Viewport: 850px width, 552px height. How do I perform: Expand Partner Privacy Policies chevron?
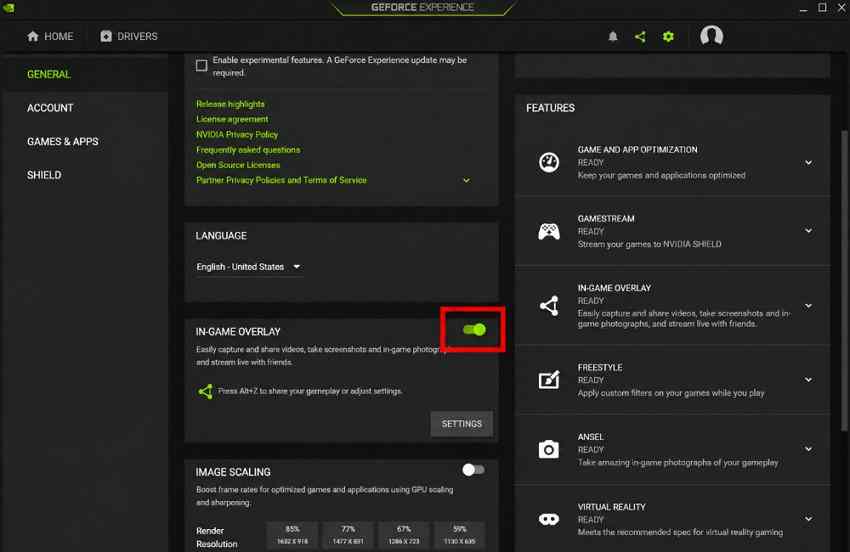click(x=466, y=180)
